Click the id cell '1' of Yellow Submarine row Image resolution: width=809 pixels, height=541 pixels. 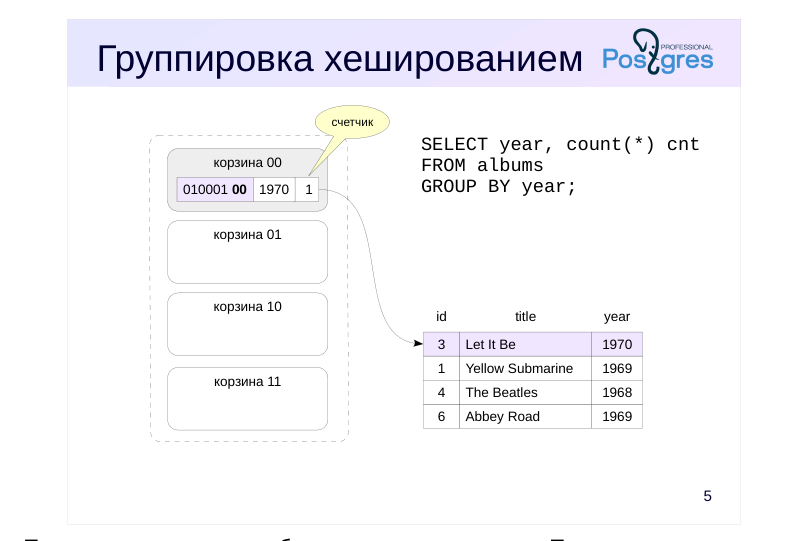click(441, 368)
